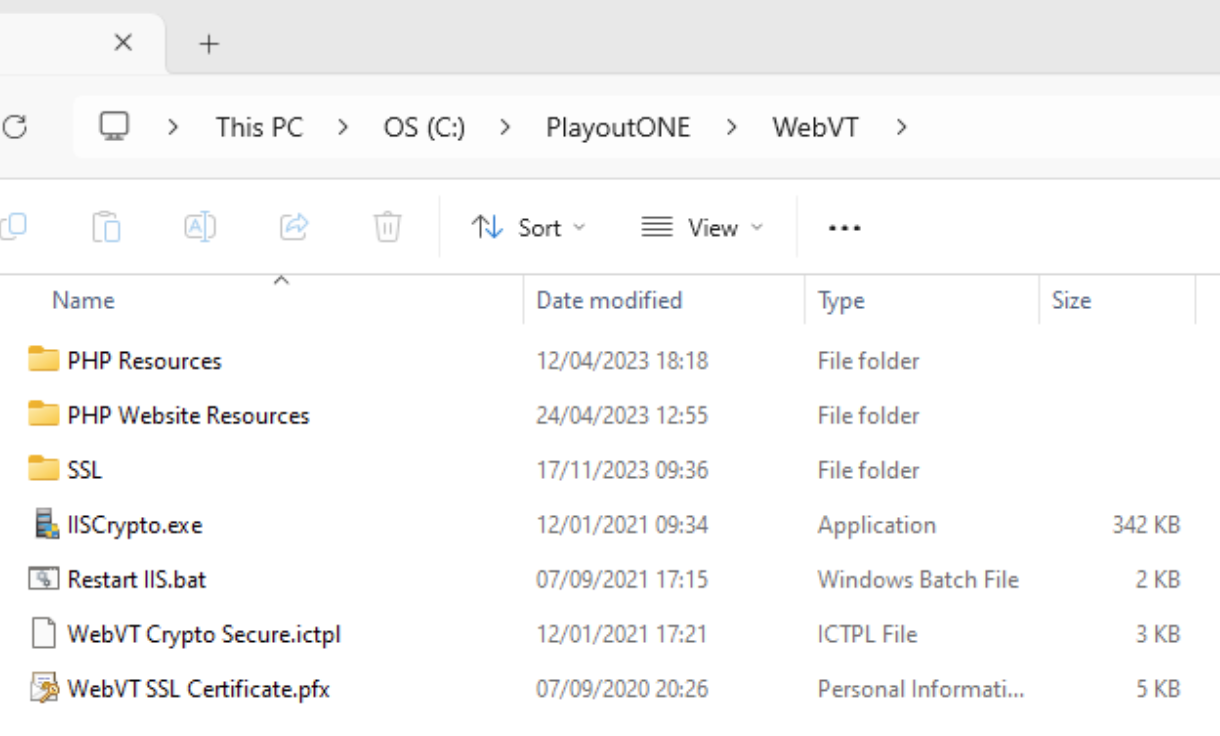Select the WebVT Crypto Secure.ictpl file icon
The image size is (1220, 736).
[43, 633]
